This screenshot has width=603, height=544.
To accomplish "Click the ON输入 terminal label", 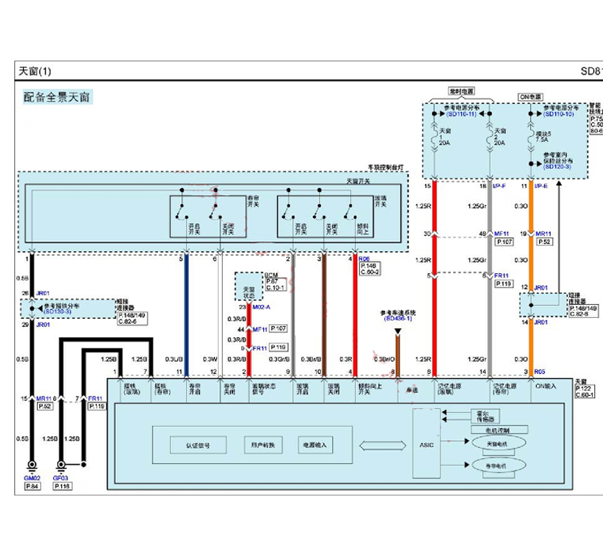I will pyautogui.click(x=546, y=386).
